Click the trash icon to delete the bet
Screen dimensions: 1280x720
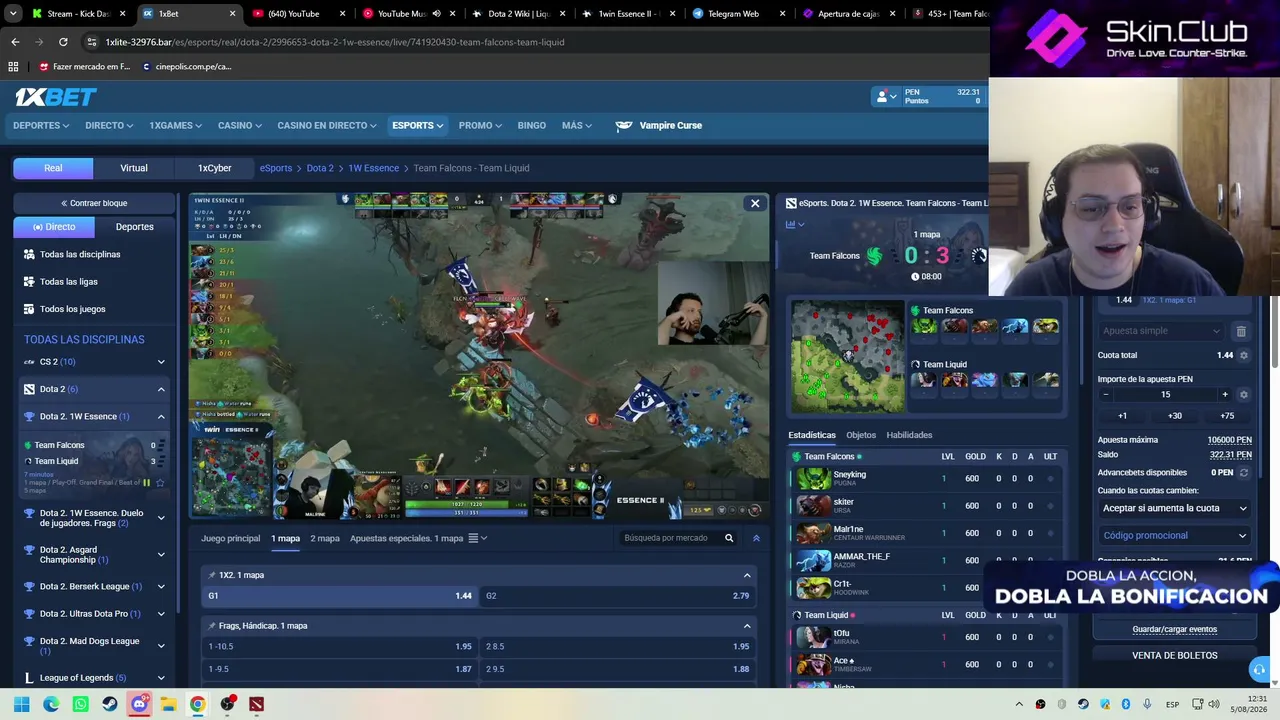1241,331
